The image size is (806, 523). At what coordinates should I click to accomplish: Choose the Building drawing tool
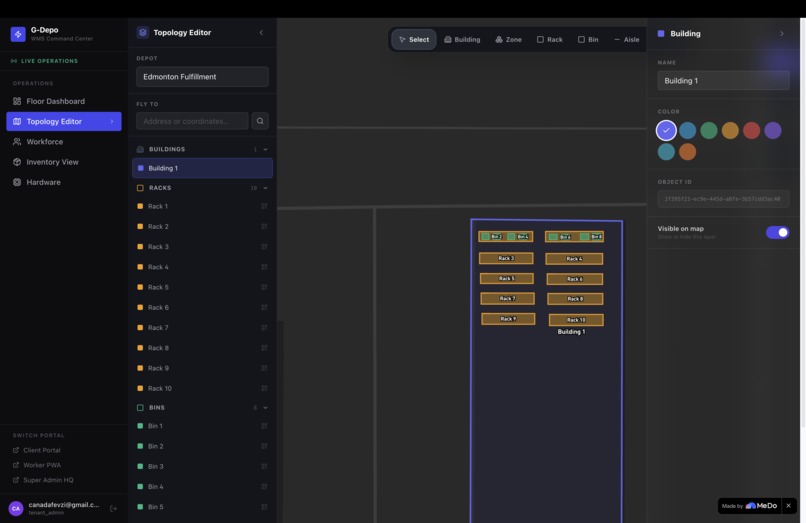tap(462, 40)
